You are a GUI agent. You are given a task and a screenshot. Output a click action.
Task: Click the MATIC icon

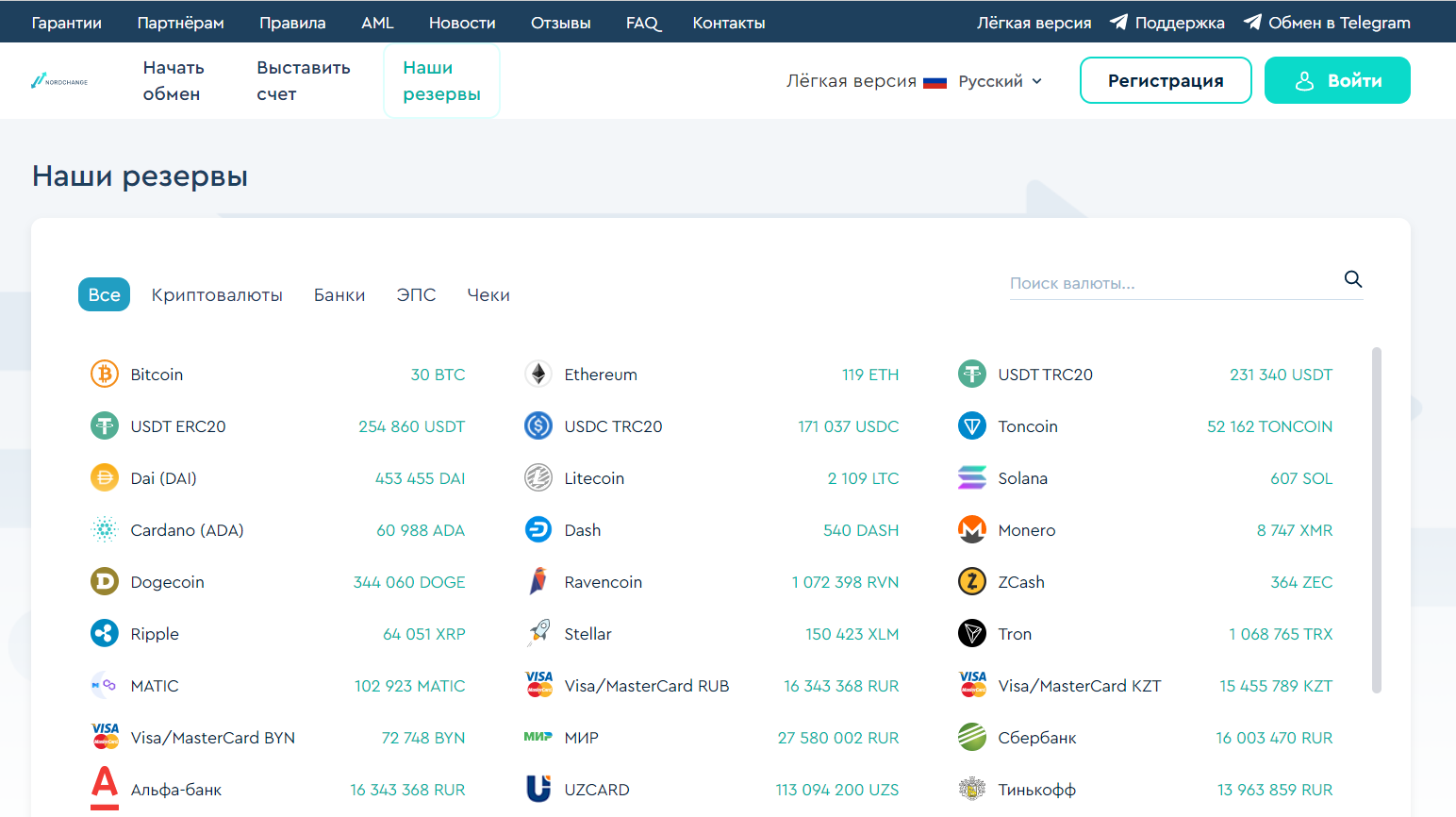[x=104, y=686]
